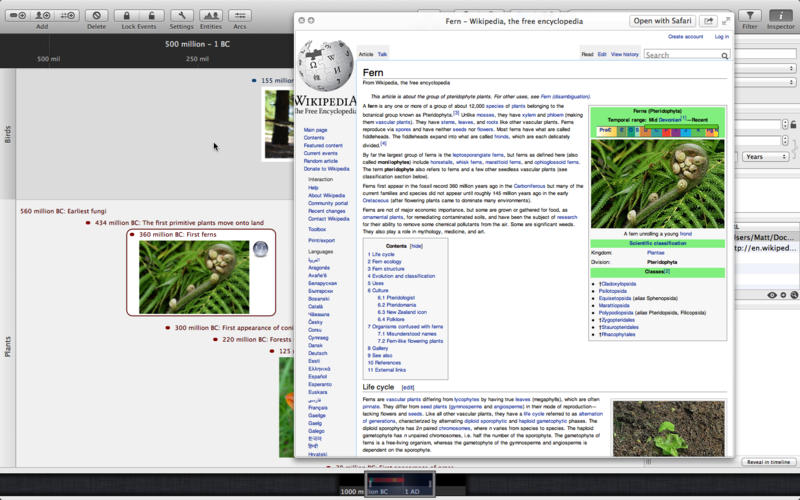
Task: Click the closed padlock Lock Events icon
Action: [x=127, y=16]
